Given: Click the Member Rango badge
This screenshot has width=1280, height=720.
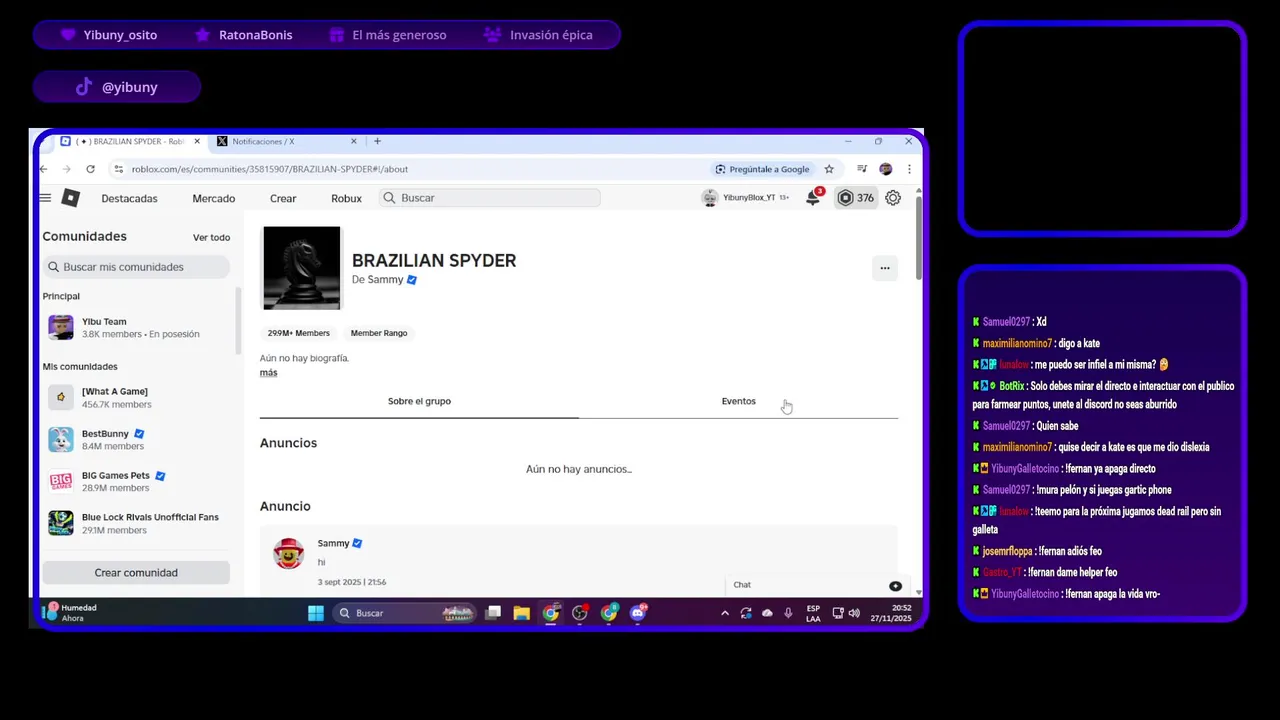Looking at the screenshot, I should point(379,333).
